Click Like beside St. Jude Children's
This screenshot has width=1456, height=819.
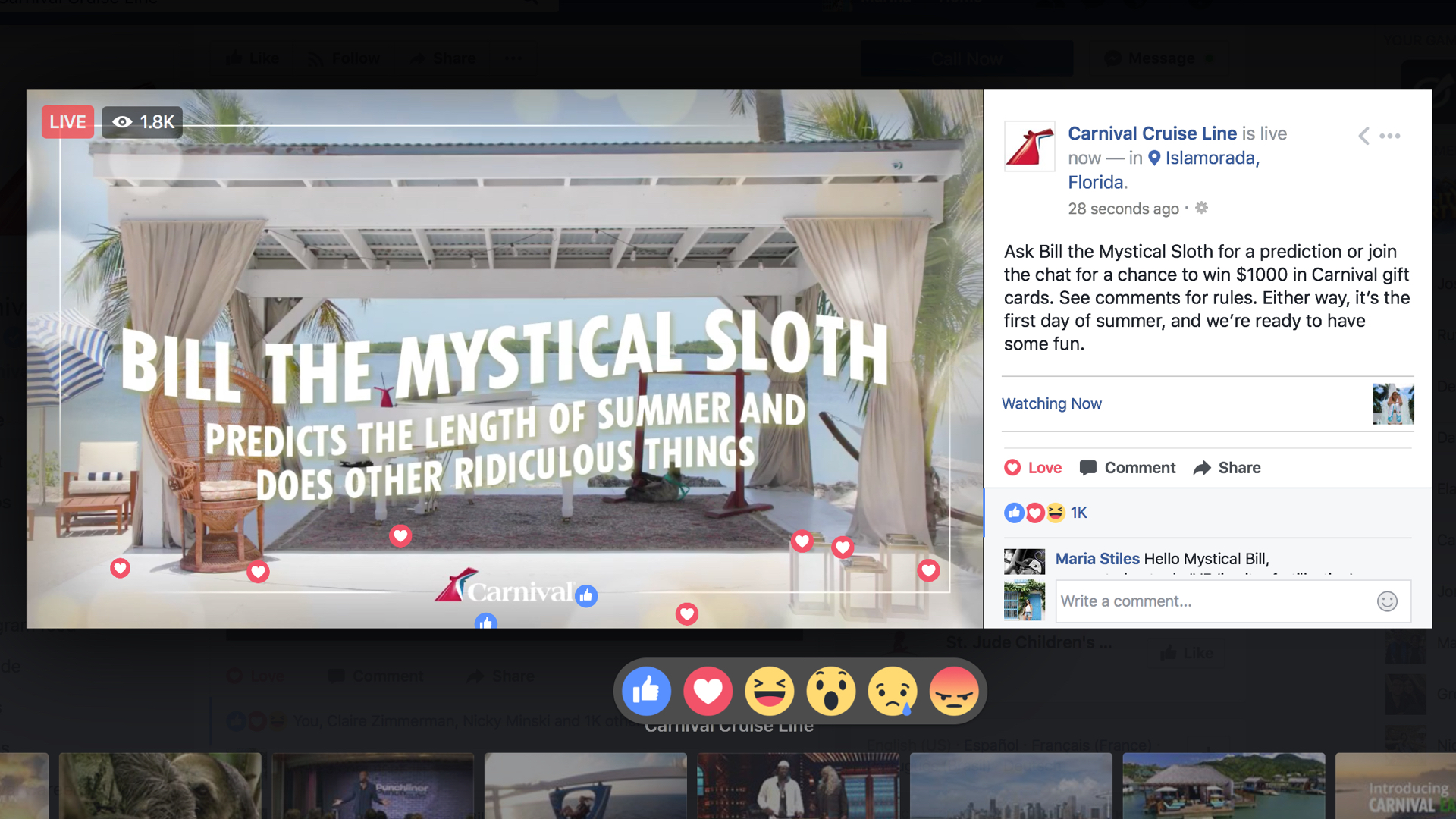1187,653
